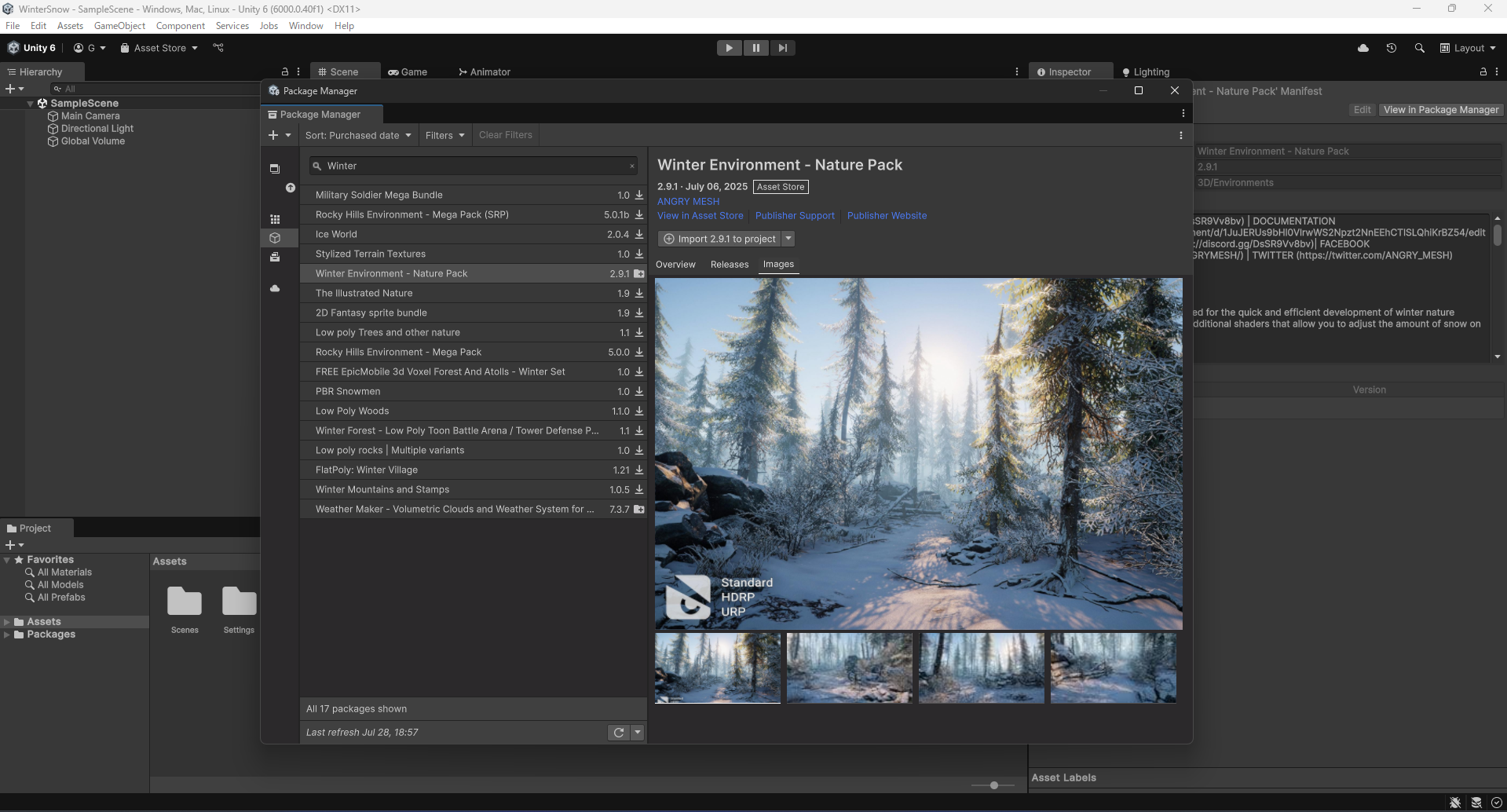Select the fourth screenshot thumbnail
Image resolution: width=1507 pixels, height=812 pixels.
point(1114,668)
